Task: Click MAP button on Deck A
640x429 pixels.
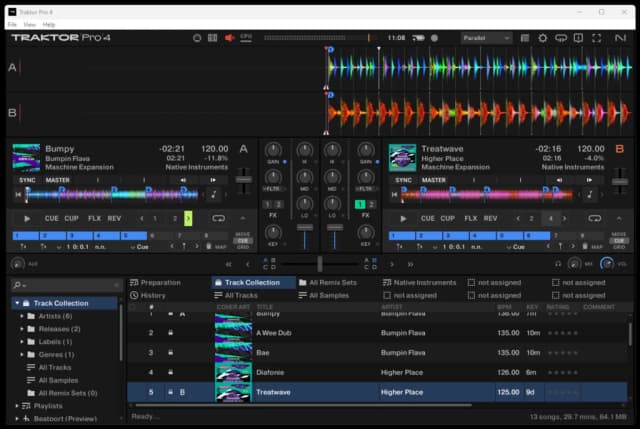Action: tap(221, 247)
